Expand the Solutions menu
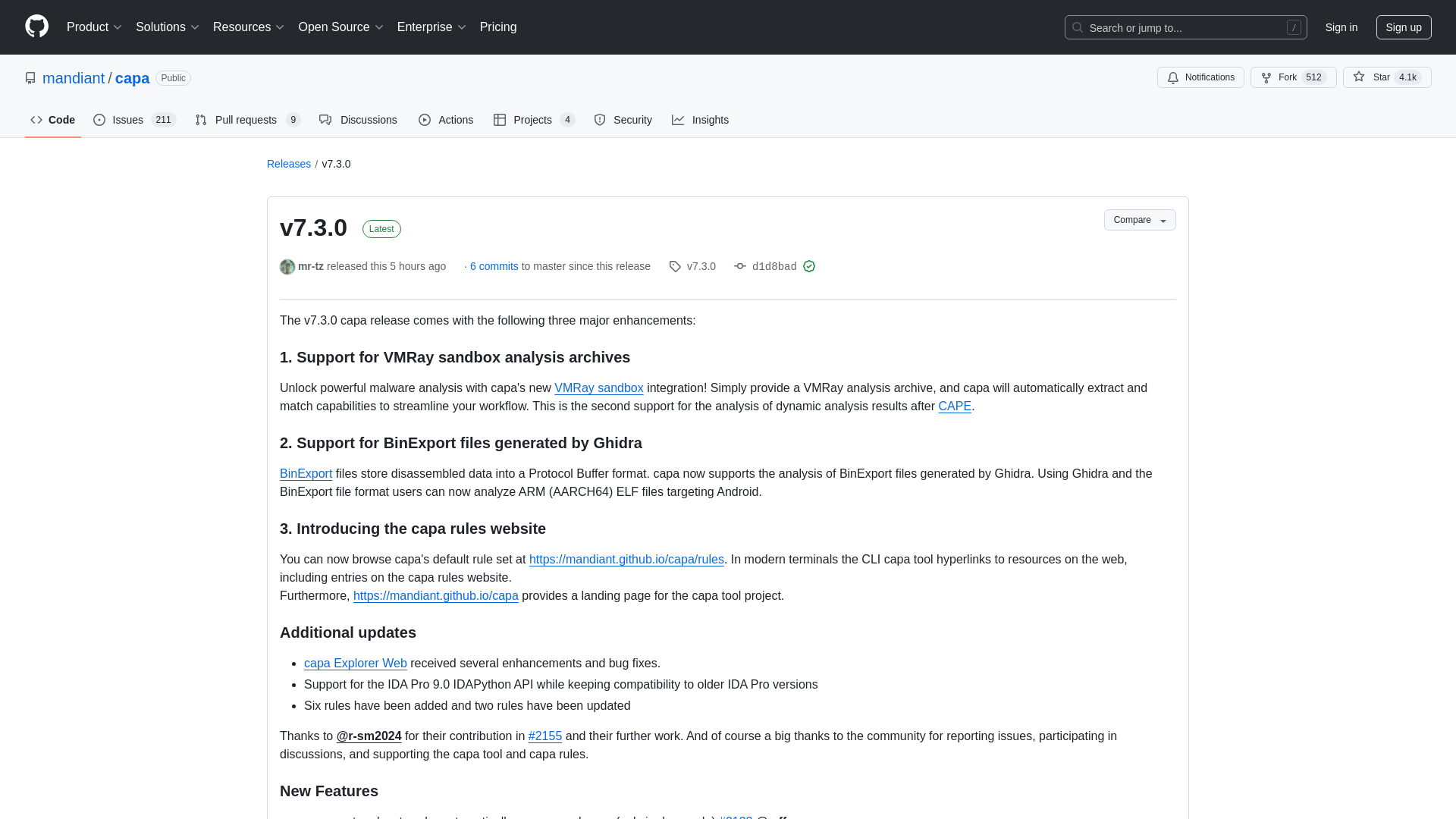Image resolution: width=1456 pixels, height=819 pixels. point(168,27)
